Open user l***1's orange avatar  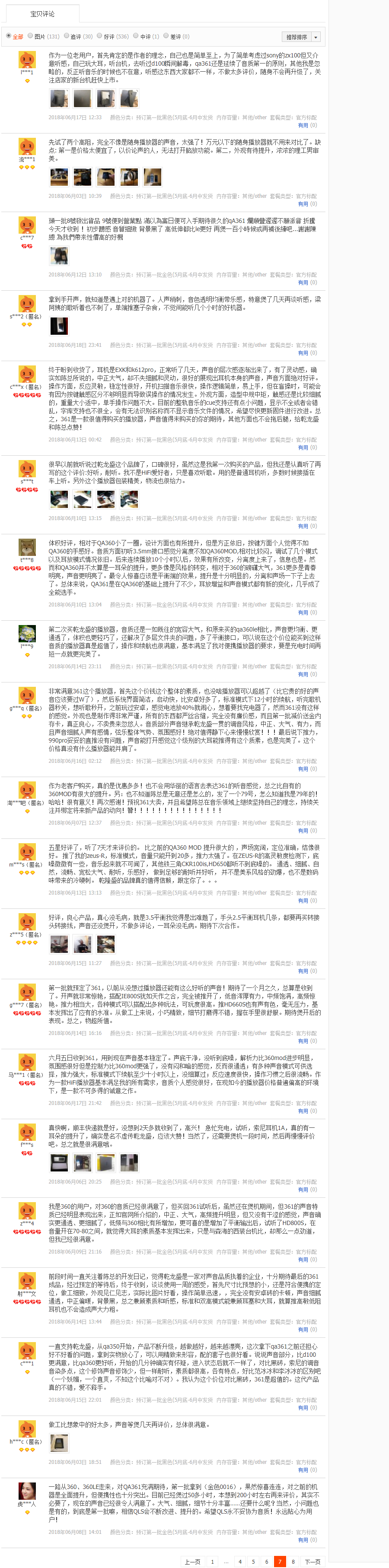27,59
